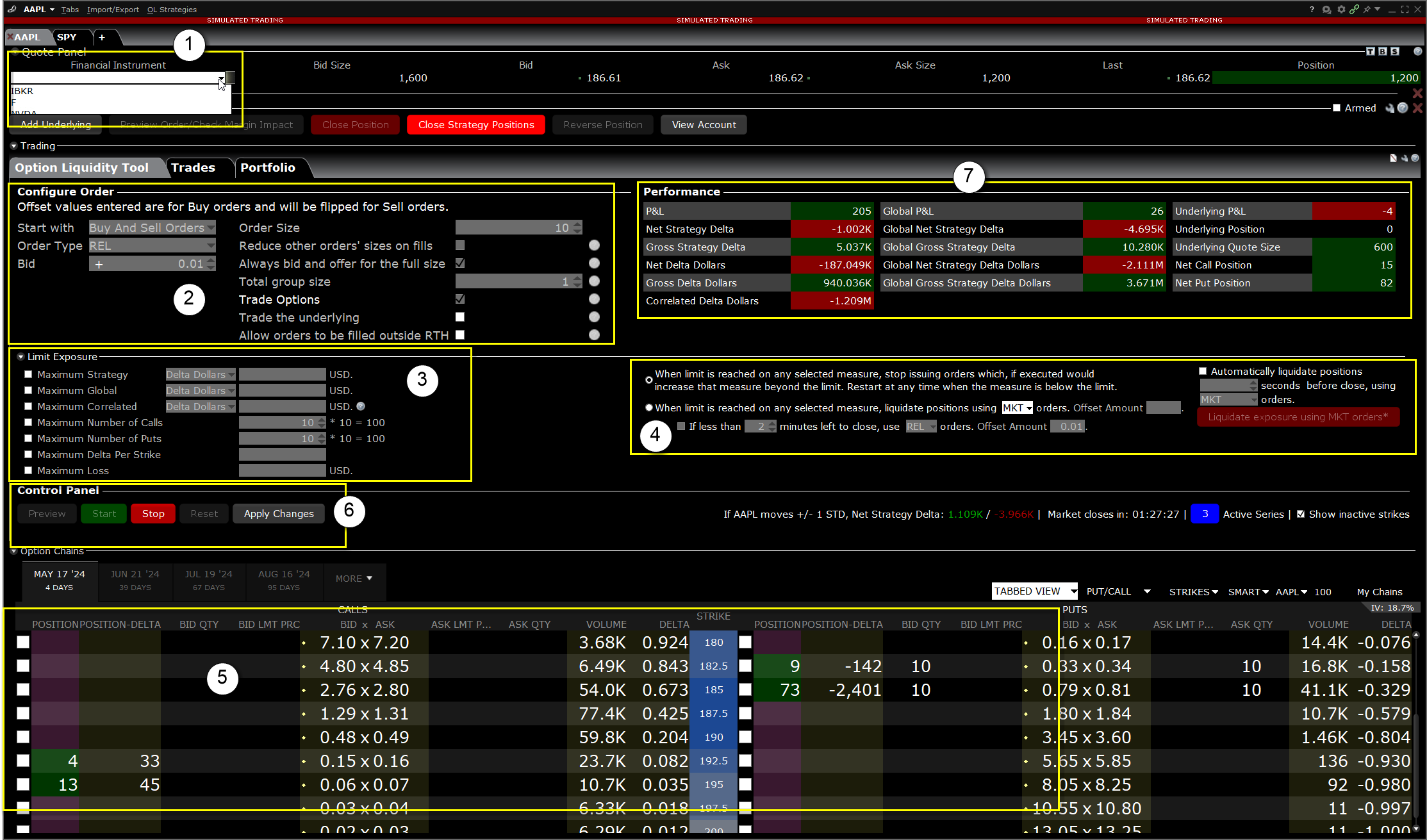Image resolution: width=1427 pixels, height=840 pixels.
Task: Open the Import/Export menu
Action: (113, 10)
